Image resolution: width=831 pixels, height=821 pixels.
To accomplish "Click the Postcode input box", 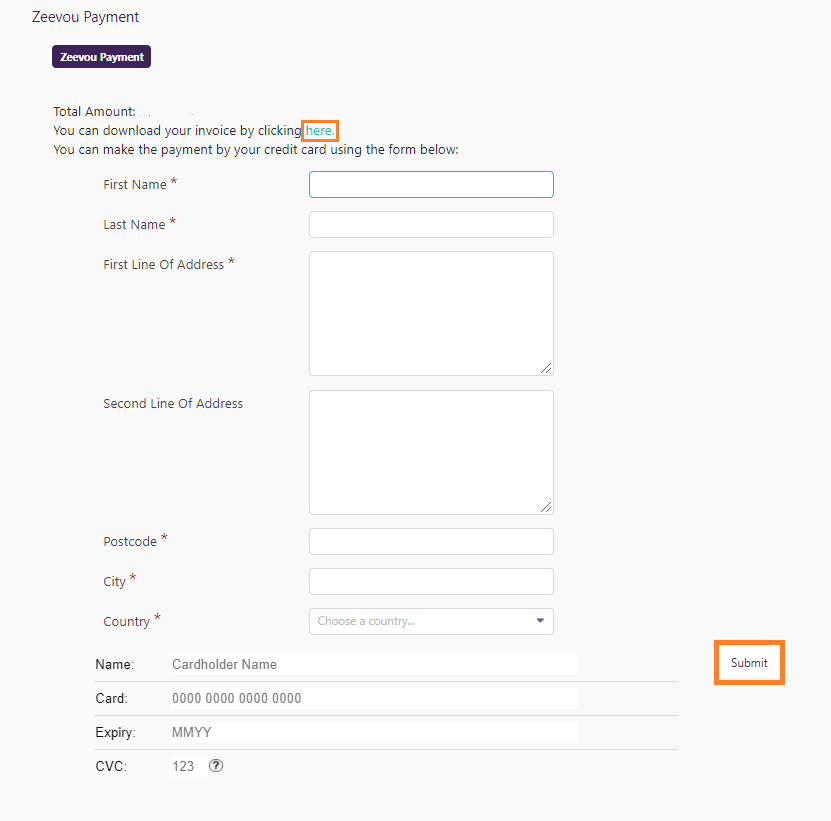I will coord(431,542).
